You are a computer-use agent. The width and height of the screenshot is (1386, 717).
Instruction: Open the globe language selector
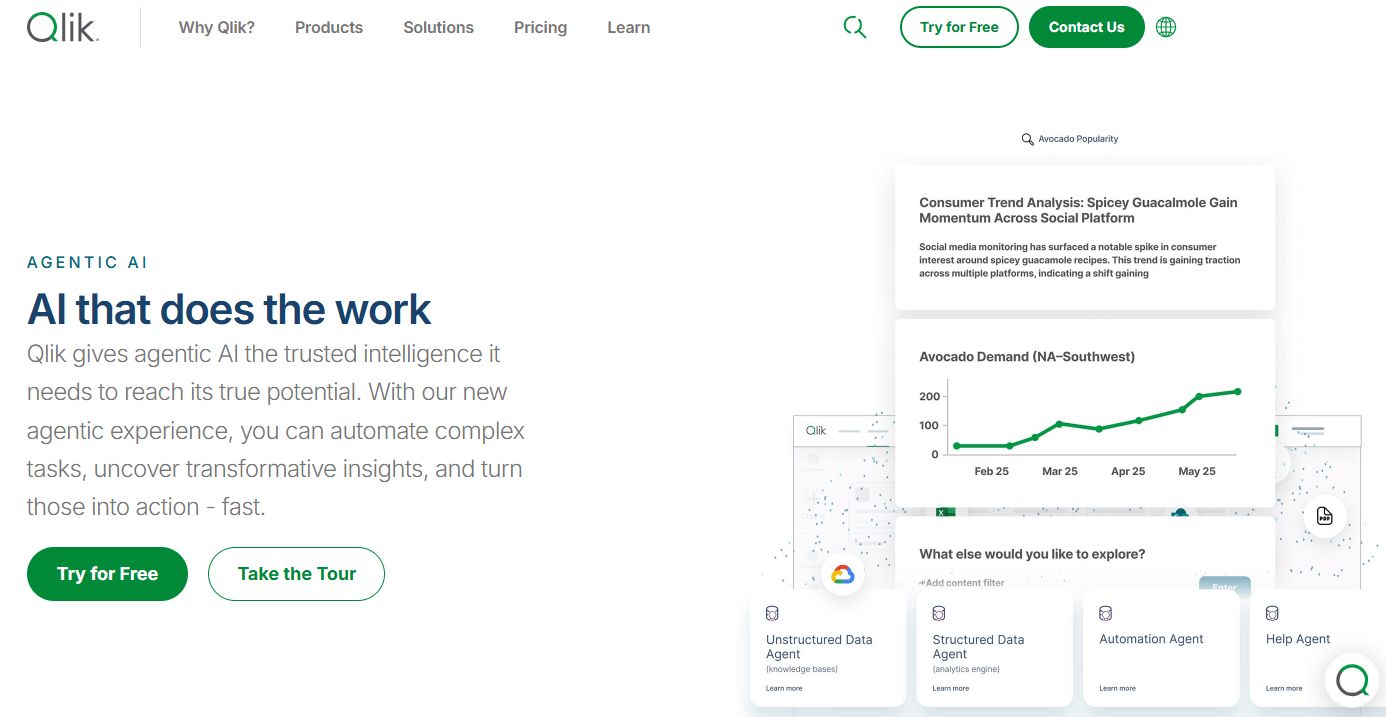point(1166,27)
